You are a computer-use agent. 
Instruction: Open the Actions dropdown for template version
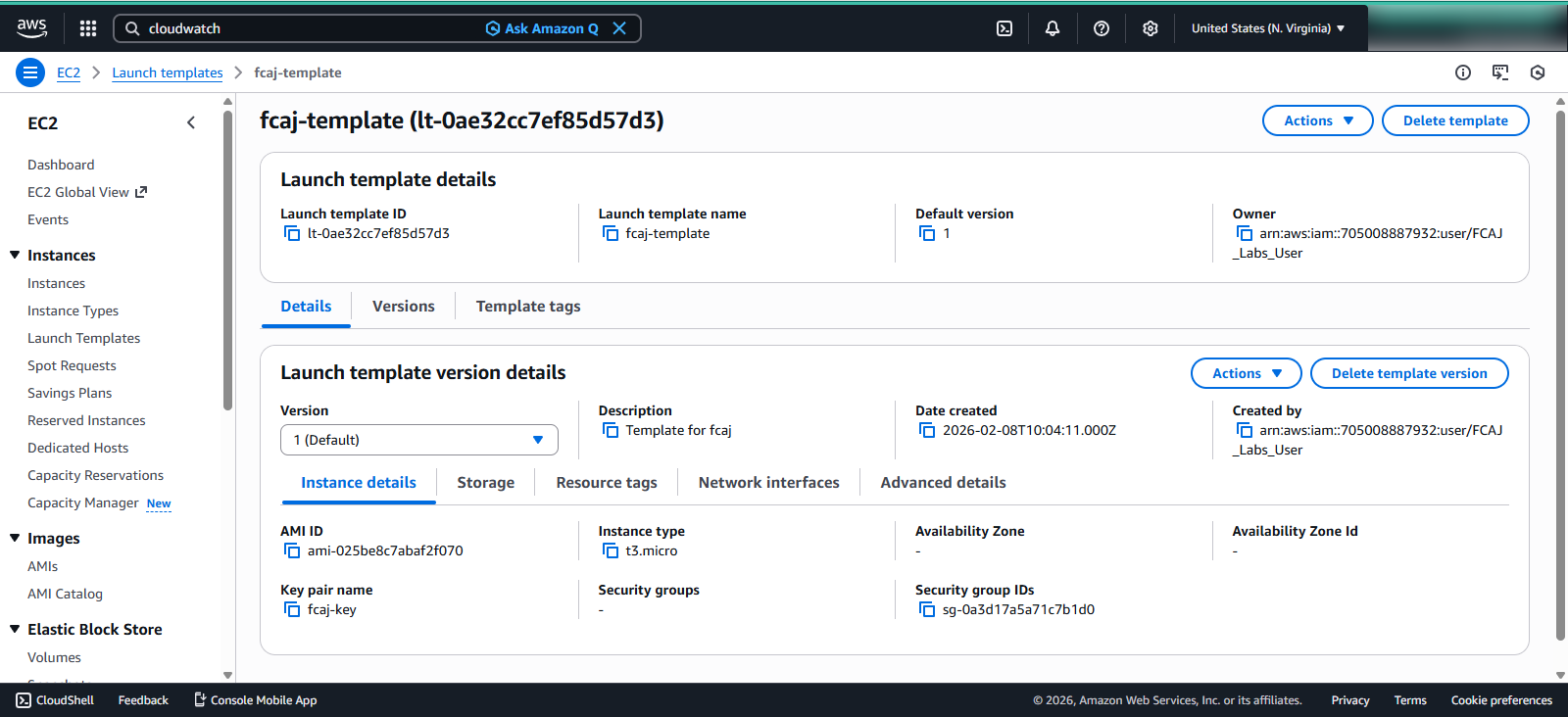pos(1247,373)
